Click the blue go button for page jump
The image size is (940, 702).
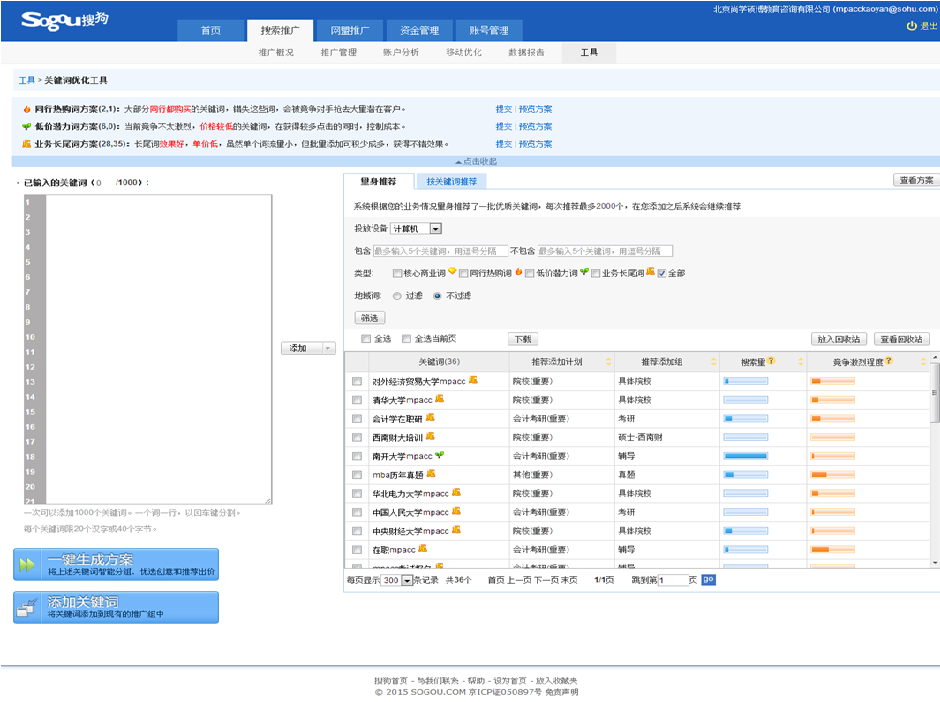[x=708, y=579]
